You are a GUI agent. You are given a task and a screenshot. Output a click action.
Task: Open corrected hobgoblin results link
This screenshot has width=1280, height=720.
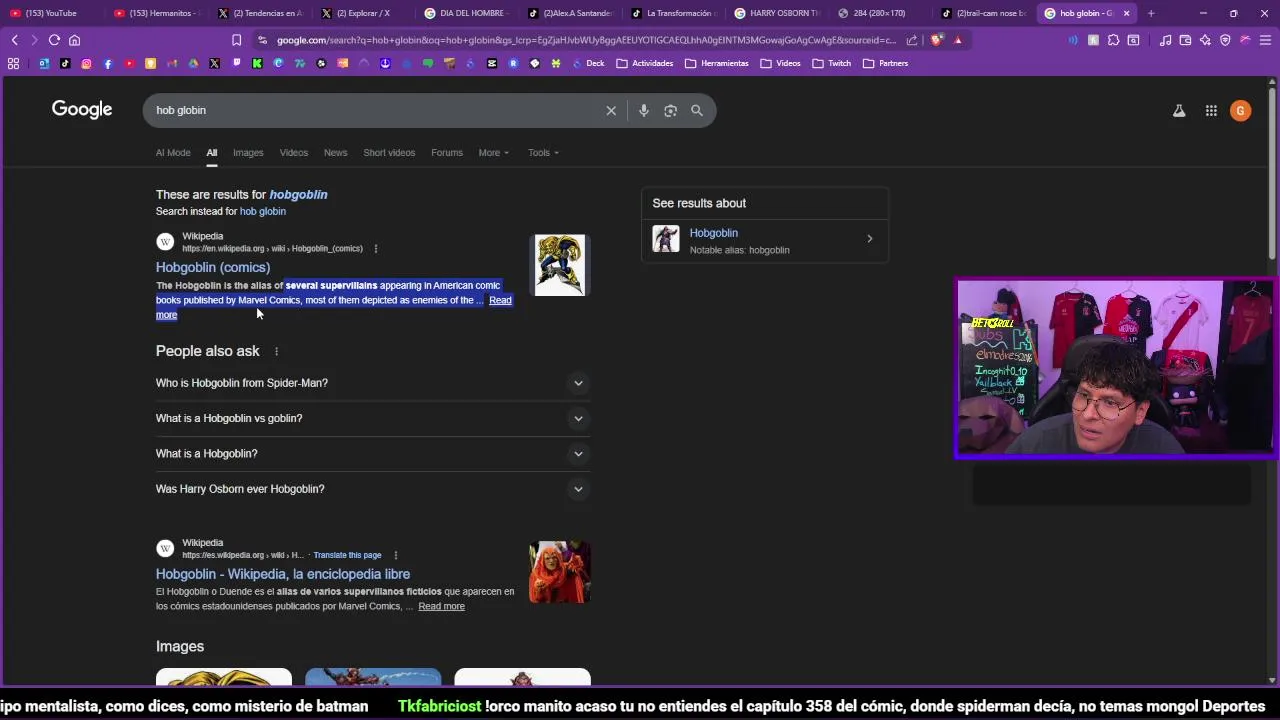click(x=298, y=195)
